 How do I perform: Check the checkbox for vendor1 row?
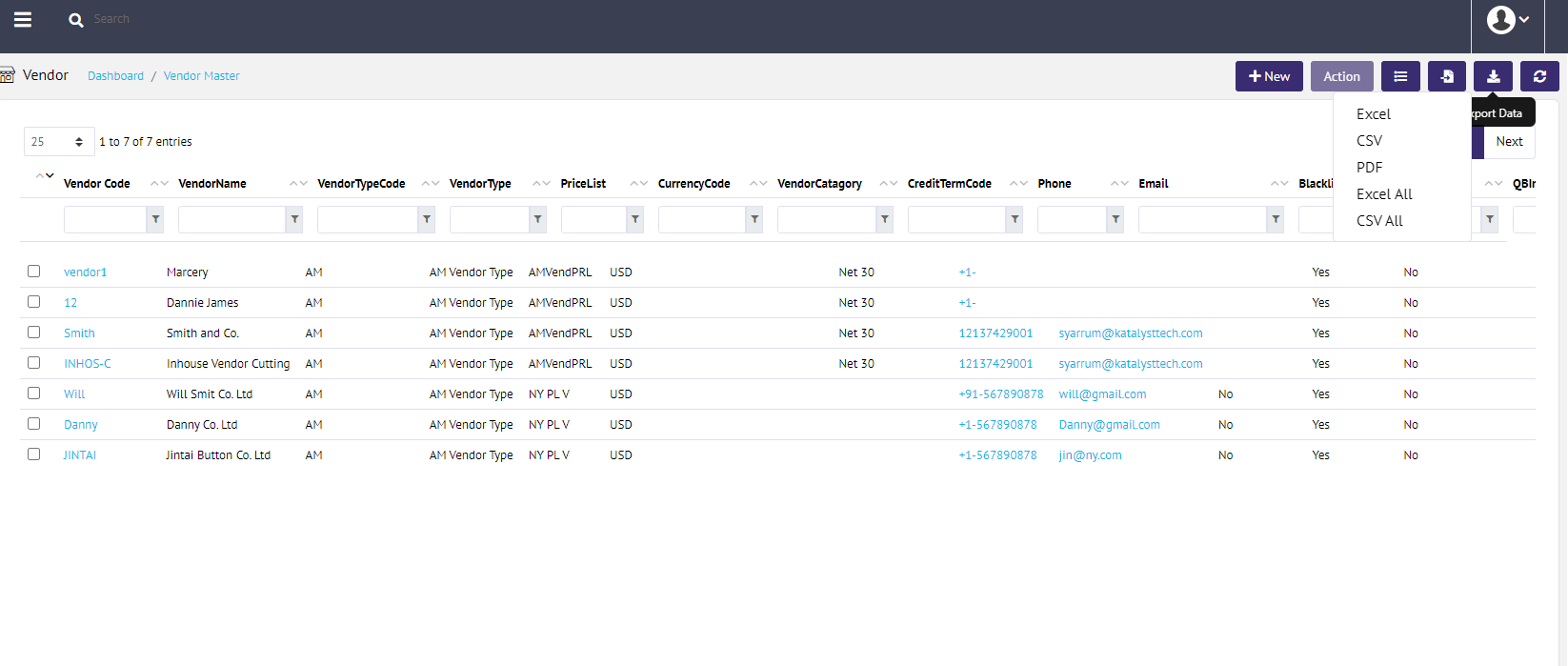click(x=34, y=272)
